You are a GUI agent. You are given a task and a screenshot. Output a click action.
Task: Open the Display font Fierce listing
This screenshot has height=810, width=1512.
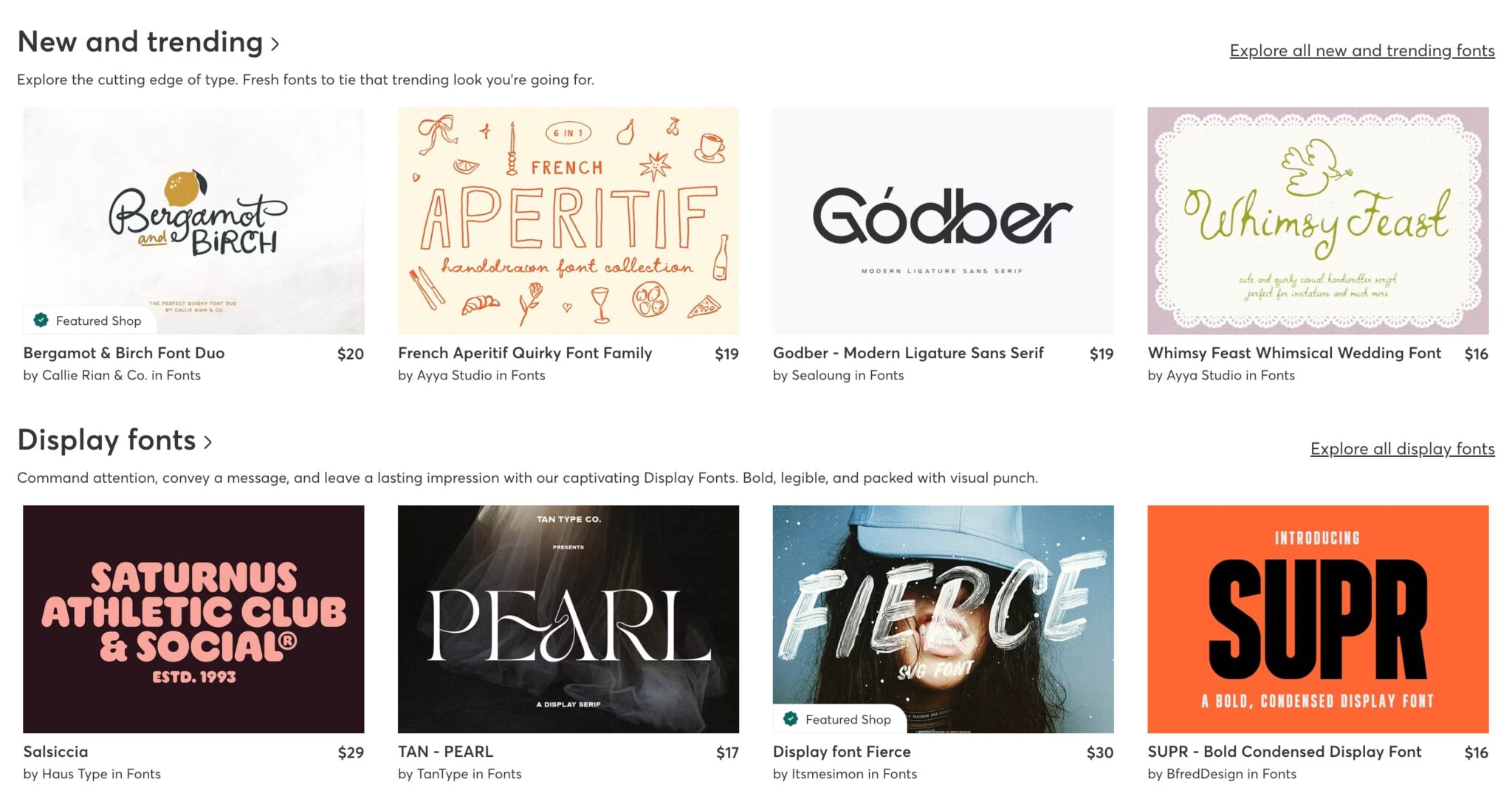click(842, 752)
